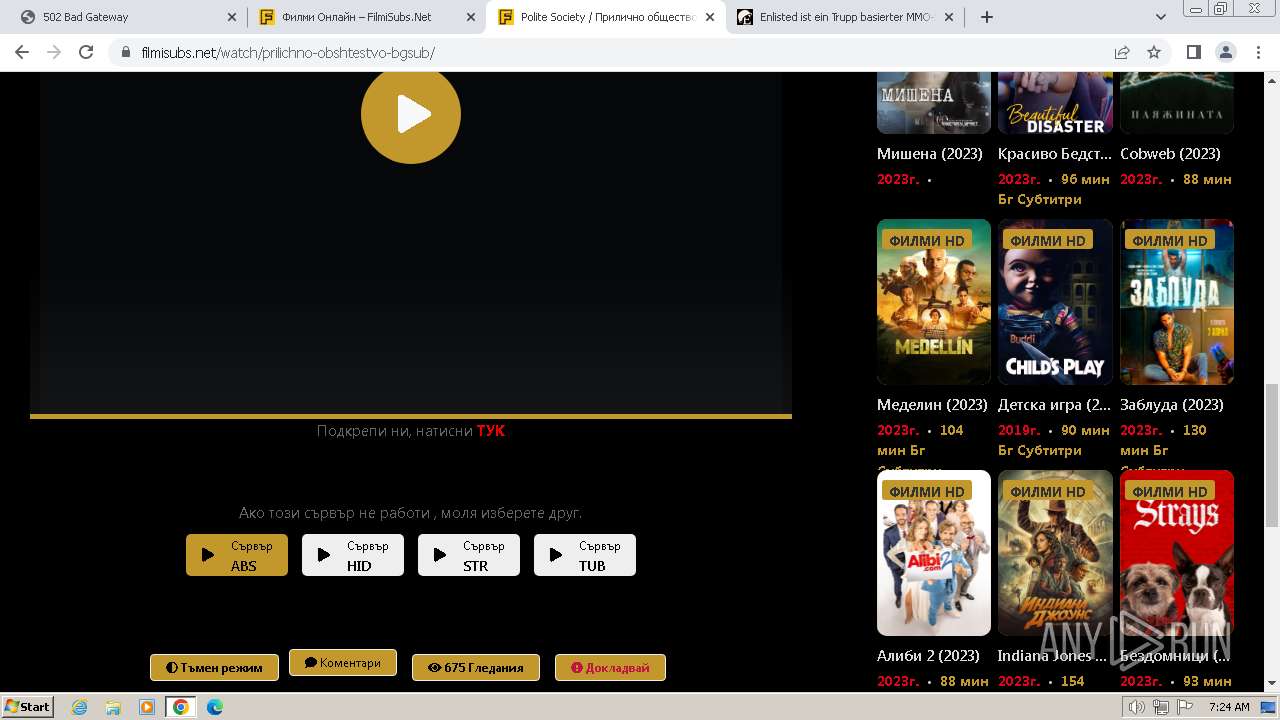Image resolution: width=1280 pixels, height=720 pixels.
Task: Click the Cobweb (2023) title
Action: pyautogui.click(x=1170, y=154)
